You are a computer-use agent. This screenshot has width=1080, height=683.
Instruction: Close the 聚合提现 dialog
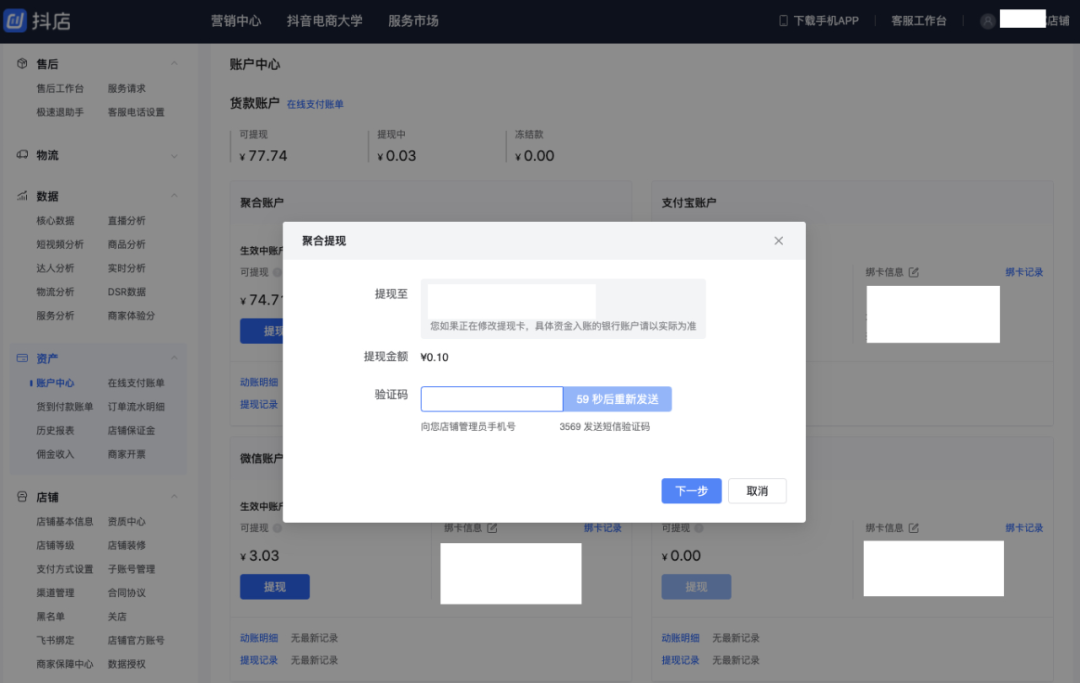pos(778,240)
